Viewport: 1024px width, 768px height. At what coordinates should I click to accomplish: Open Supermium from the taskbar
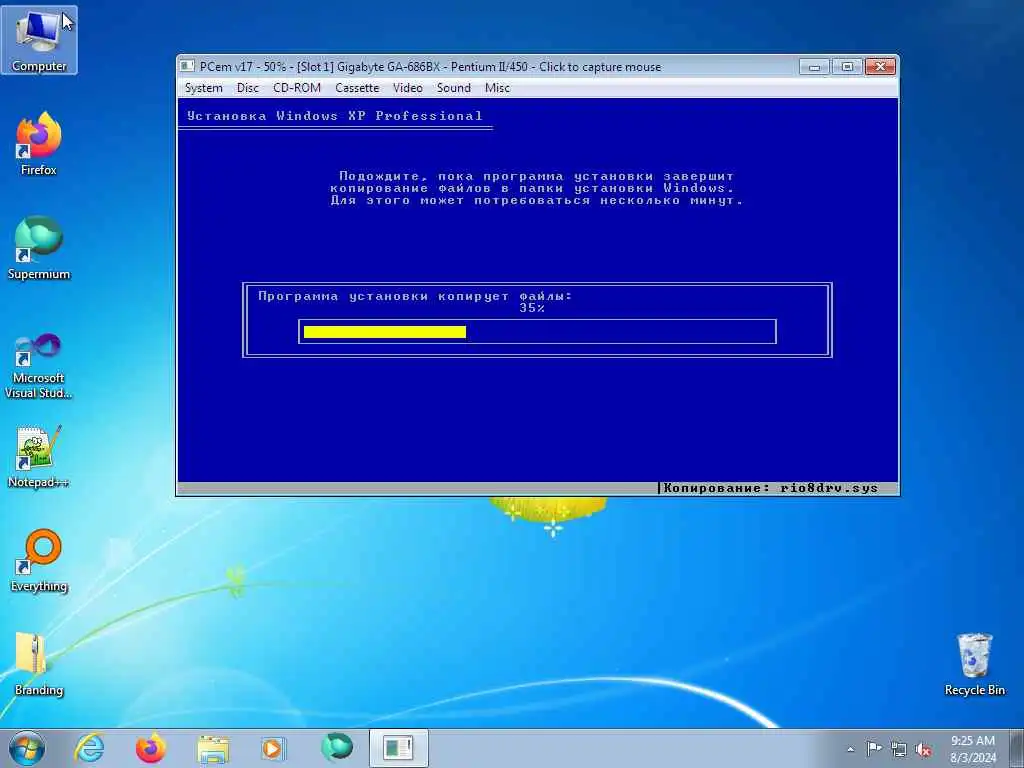pyautogui.click(x=336, y=748)
